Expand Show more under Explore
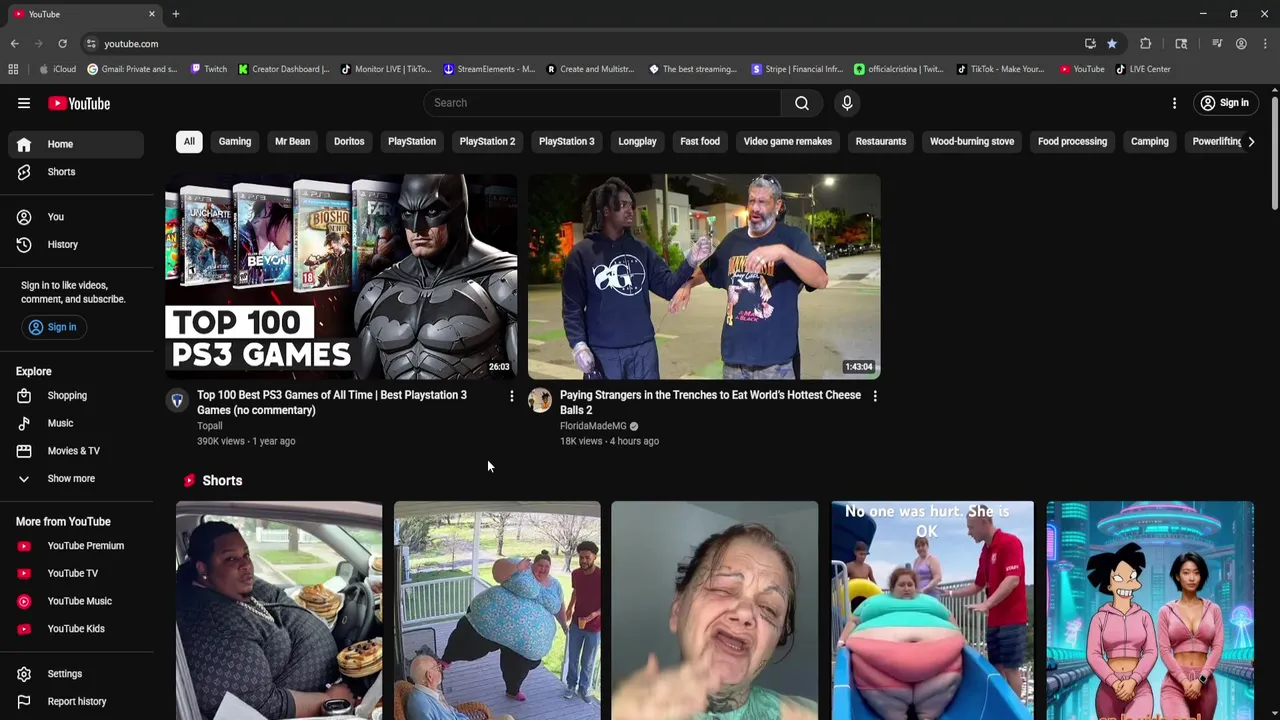Viewport: 1280px width, 720px height. click(76, 479)
